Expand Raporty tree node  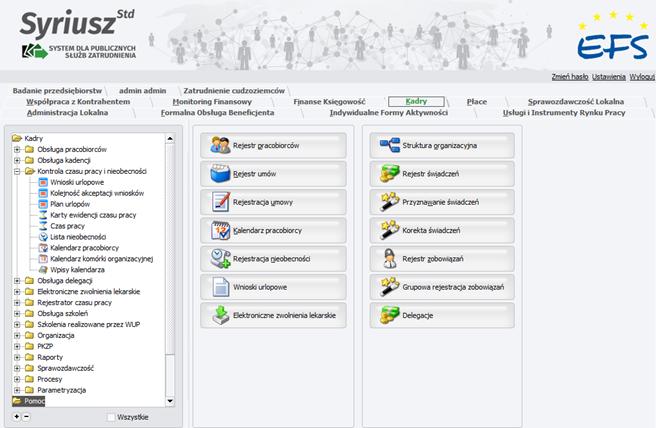tap(17, 357)
